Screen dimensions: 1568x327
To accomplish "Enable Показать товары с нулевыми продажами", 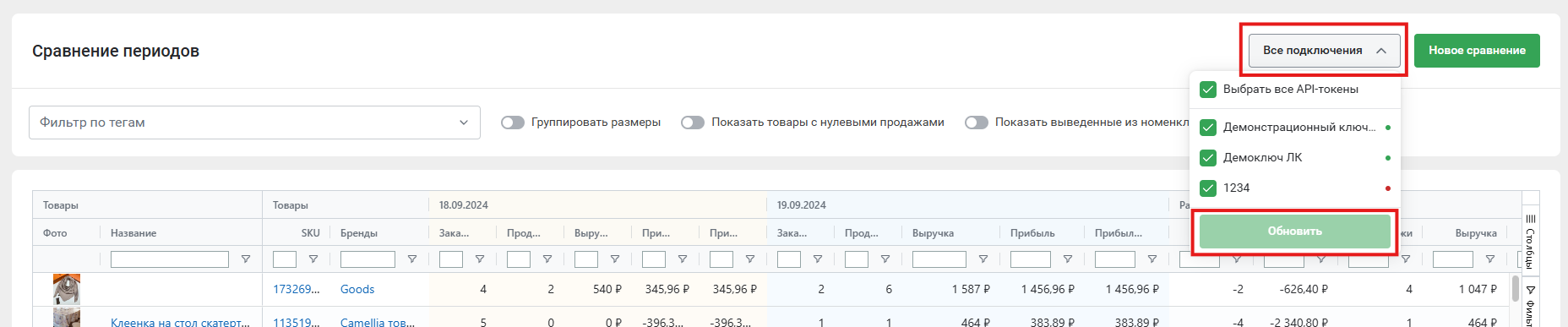I will pos(693,123).
